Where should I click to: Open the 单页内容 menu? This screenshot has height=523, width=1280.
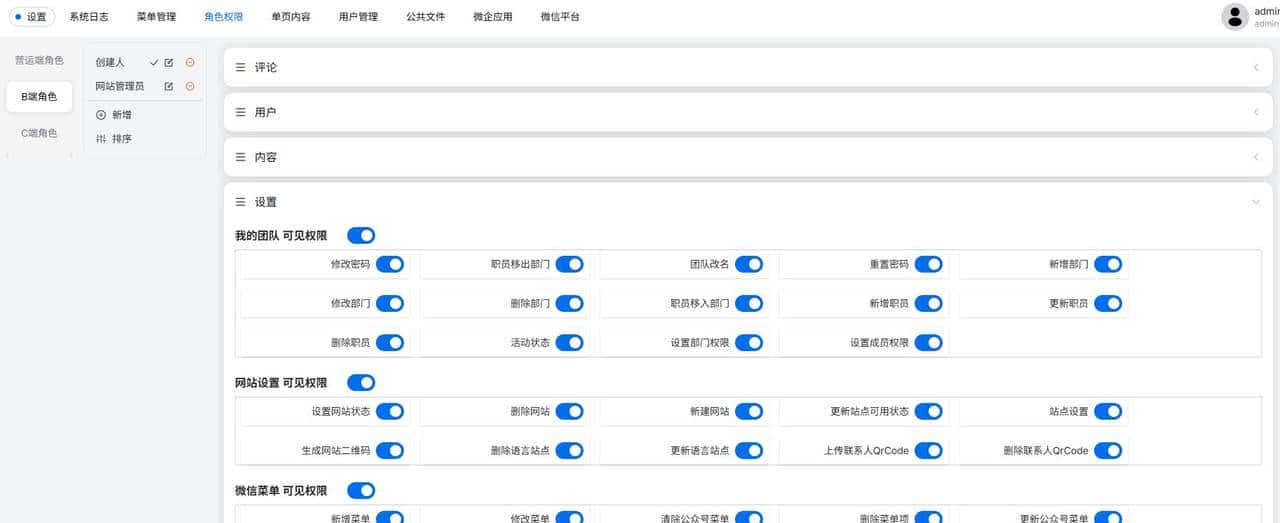[290, 17]
